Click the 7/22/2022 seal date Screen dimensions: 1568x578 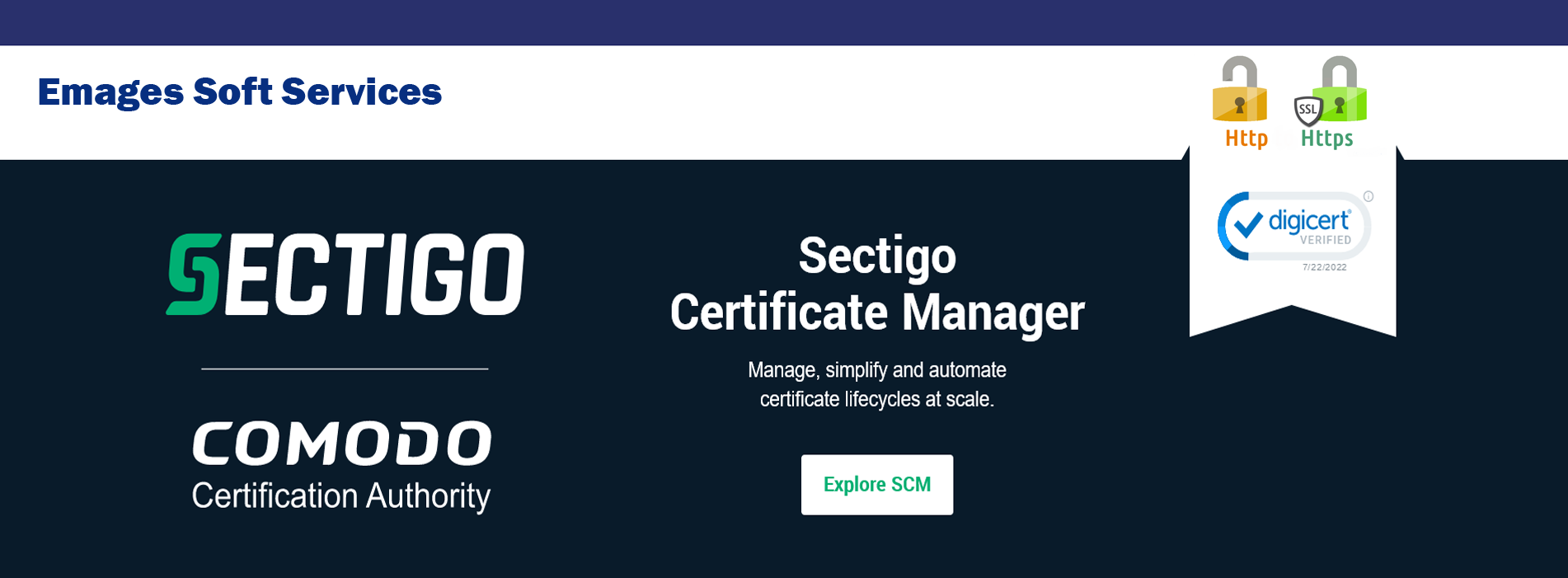click(x=1324, y=267)
